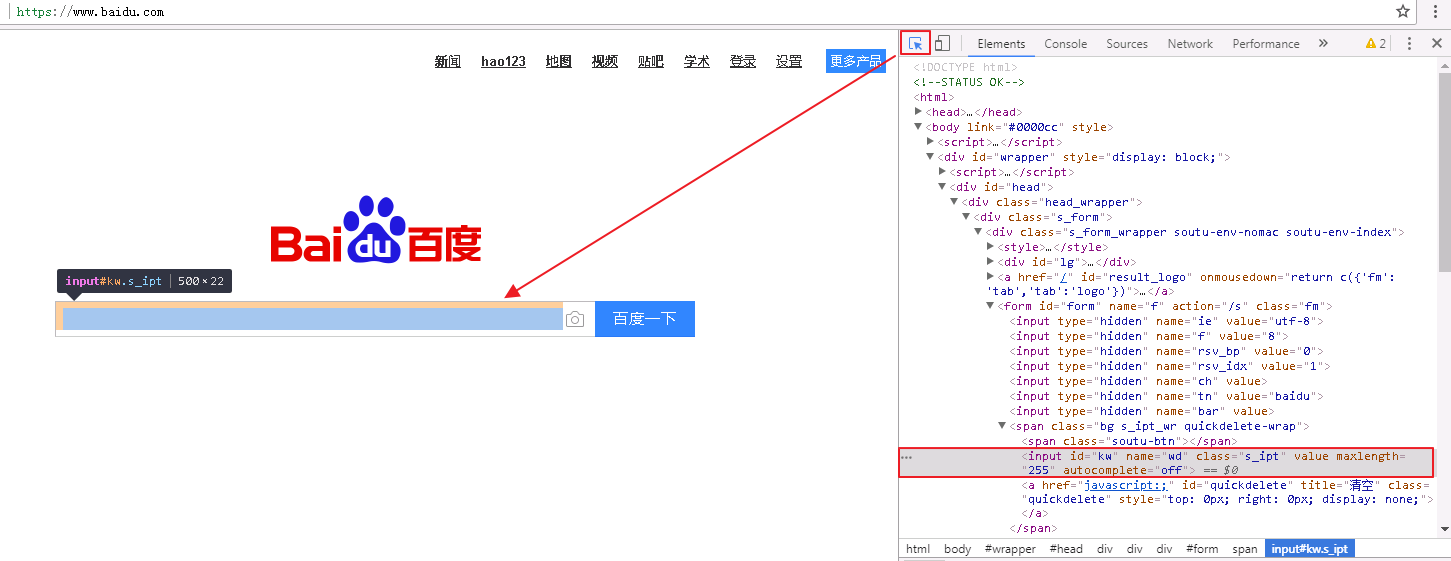Collapse the div id head node

click(943, 187)
